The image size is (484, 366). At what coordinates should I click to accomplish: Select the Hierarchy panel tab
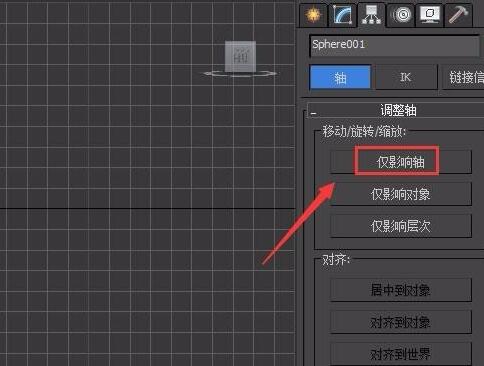point(372,15)
